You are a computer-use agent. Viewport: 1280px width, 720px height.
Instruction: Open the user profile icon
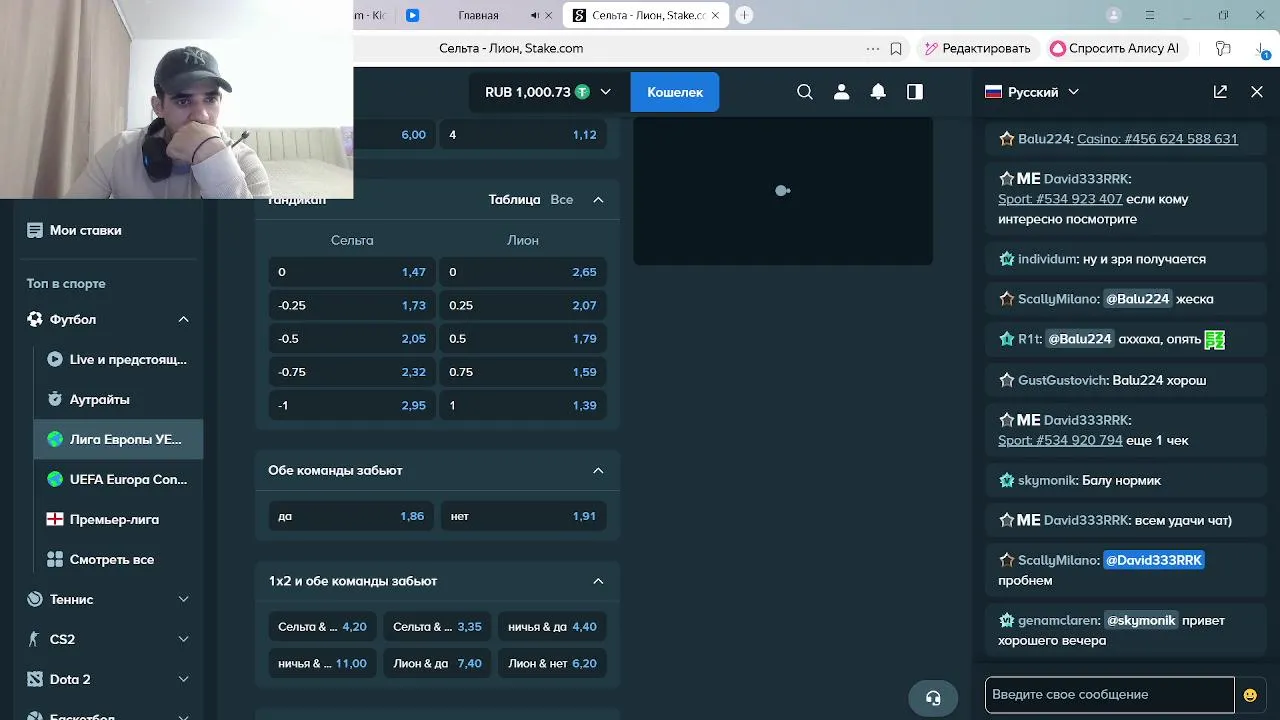click(841, 92)
